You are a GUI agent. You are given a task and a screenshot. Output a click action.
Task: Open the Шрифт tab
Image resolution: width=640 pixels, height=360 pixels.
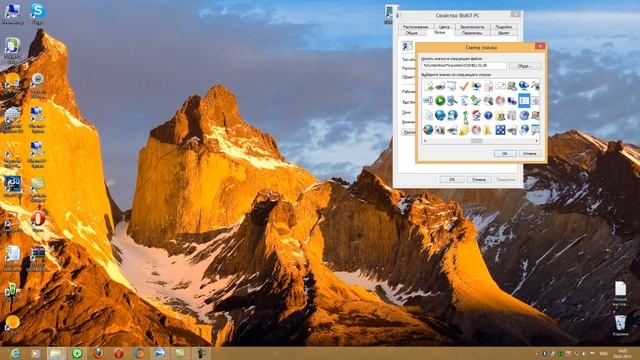click(504, 33)
